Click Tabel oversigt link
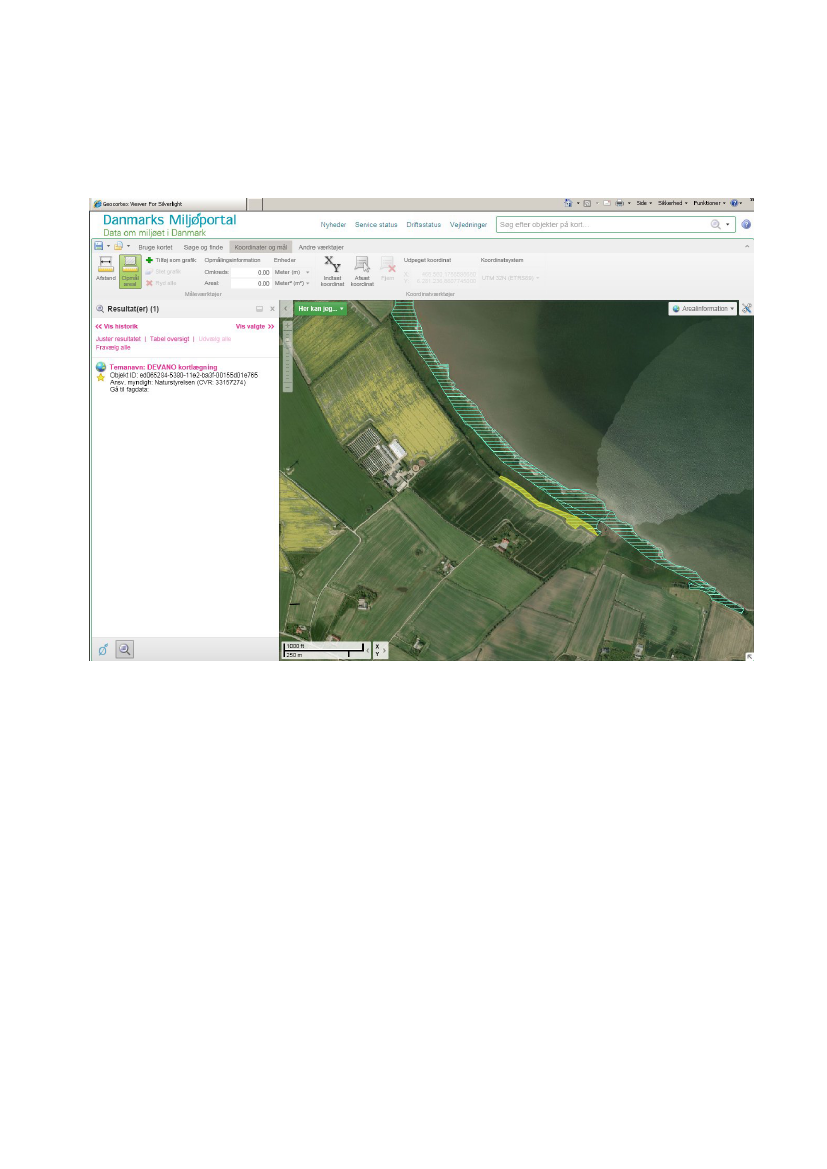Image resolution: width=827 pixels, height=1169 pixels. pos(169,338)
